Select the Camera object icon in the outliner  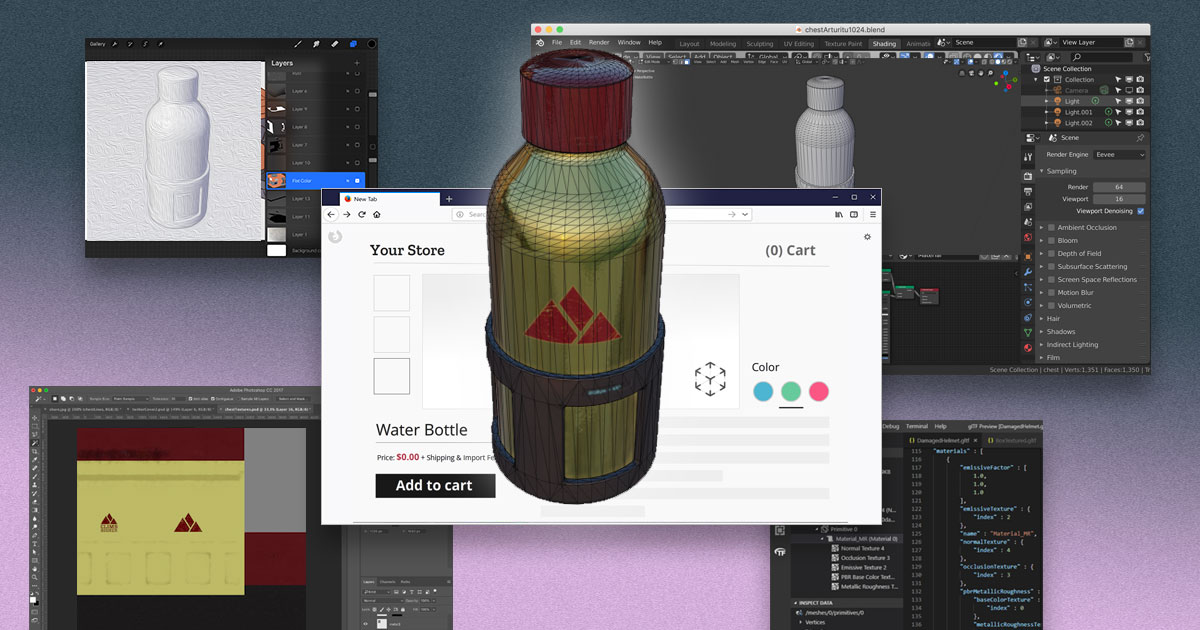tap(1057, 89)
